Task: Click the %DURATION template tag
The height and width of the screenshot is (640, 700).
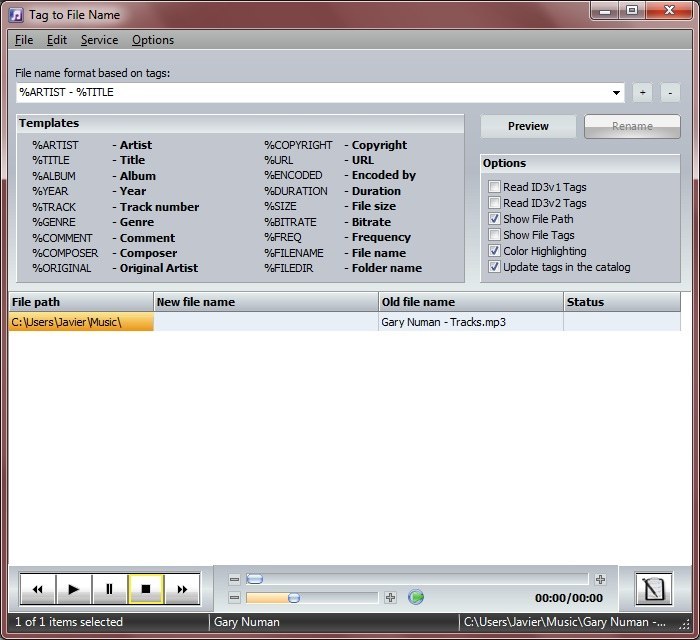Action: (x=296, y=191)
